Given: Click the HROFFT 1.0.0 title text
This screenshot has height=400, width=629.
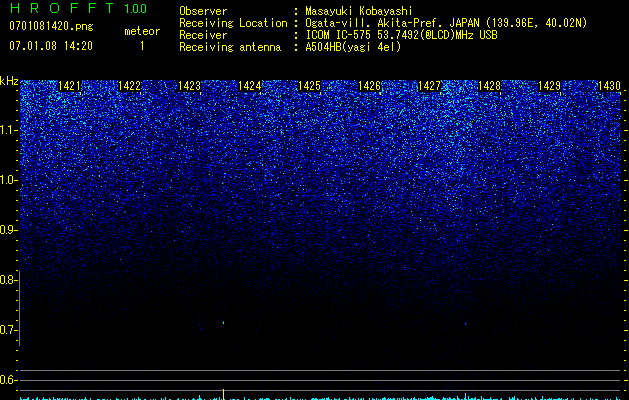Looking at the screenshot, I should tap(79, 8).
